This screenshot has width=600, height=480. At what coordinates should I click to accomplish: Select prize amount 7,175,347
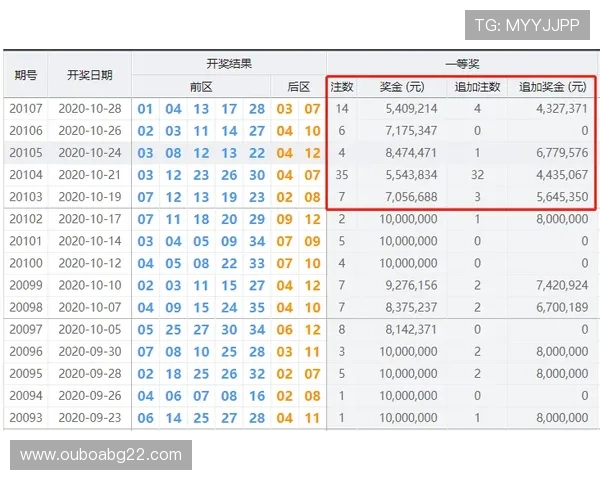(x=411, y=131)
